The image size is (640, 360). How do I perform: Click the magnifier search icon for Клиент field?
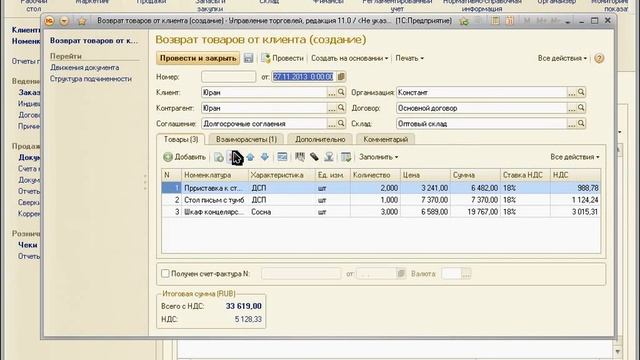341,92
